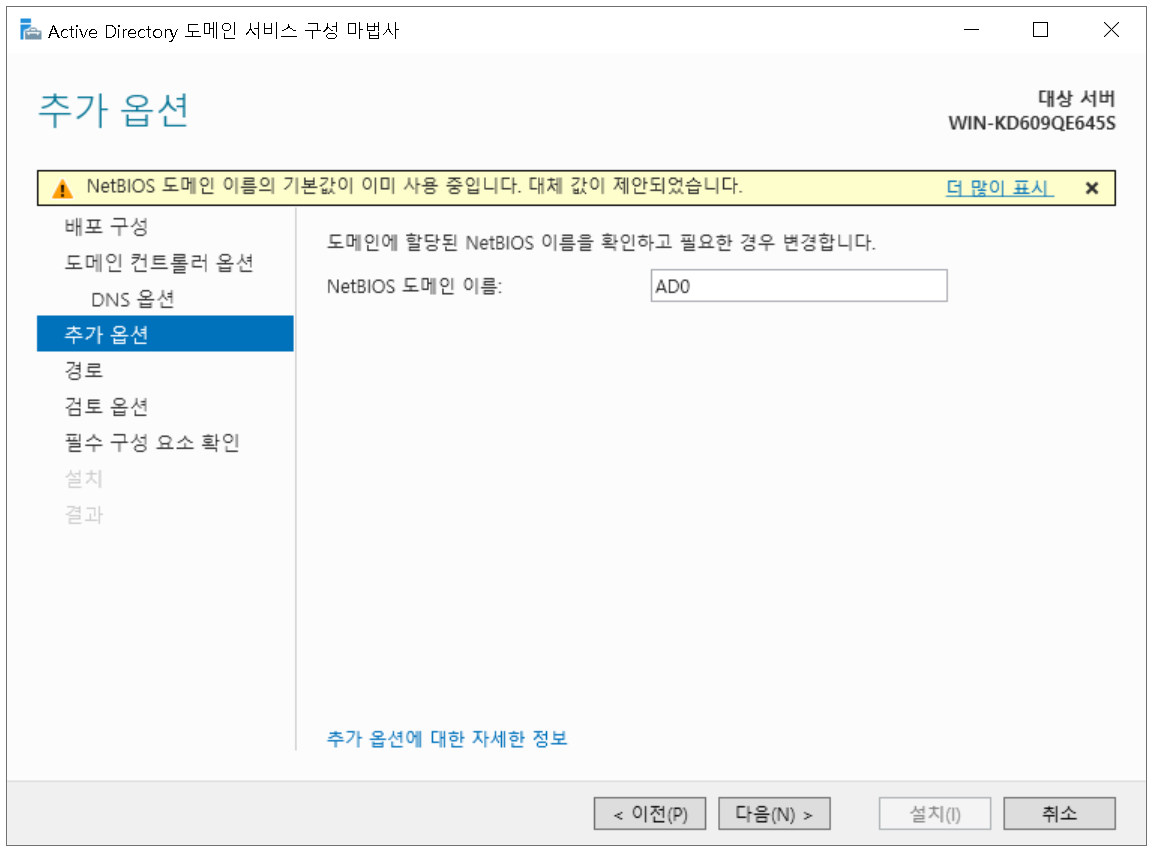Click the disabled '설치(I)' button
The image size is (1155, 852).
pyautogui.click(x=935, y=813)
